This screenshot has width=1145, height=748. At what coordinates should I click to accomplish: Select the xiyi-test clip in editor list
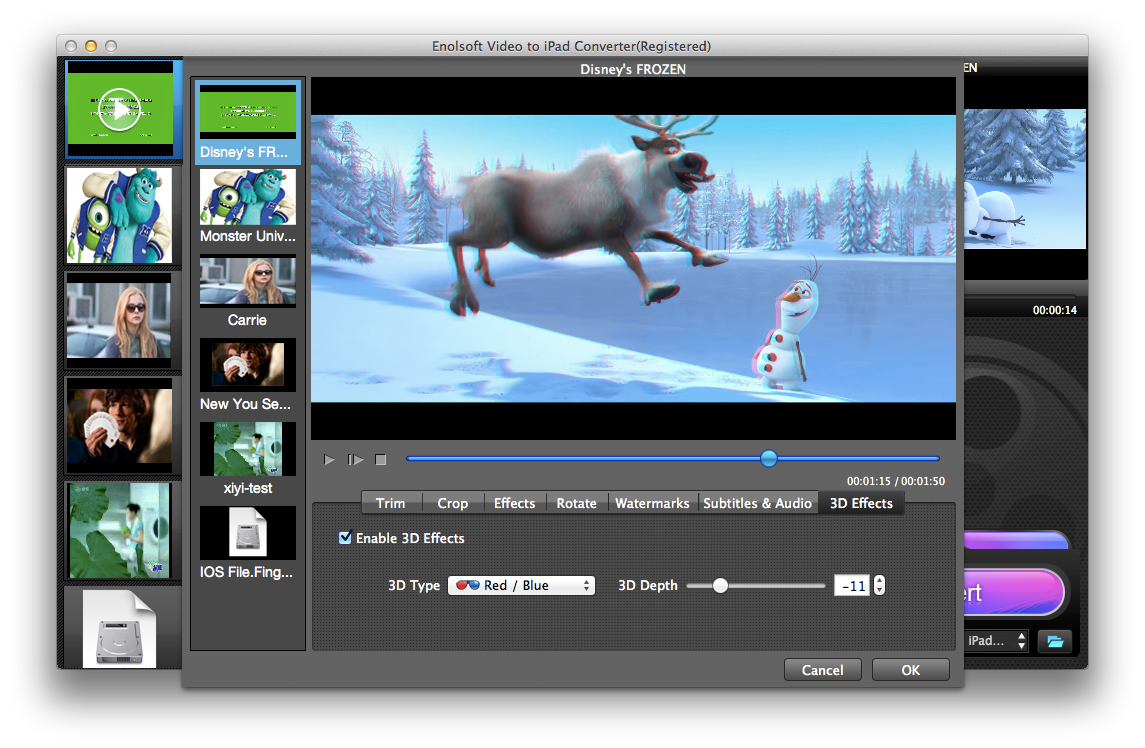248,459
